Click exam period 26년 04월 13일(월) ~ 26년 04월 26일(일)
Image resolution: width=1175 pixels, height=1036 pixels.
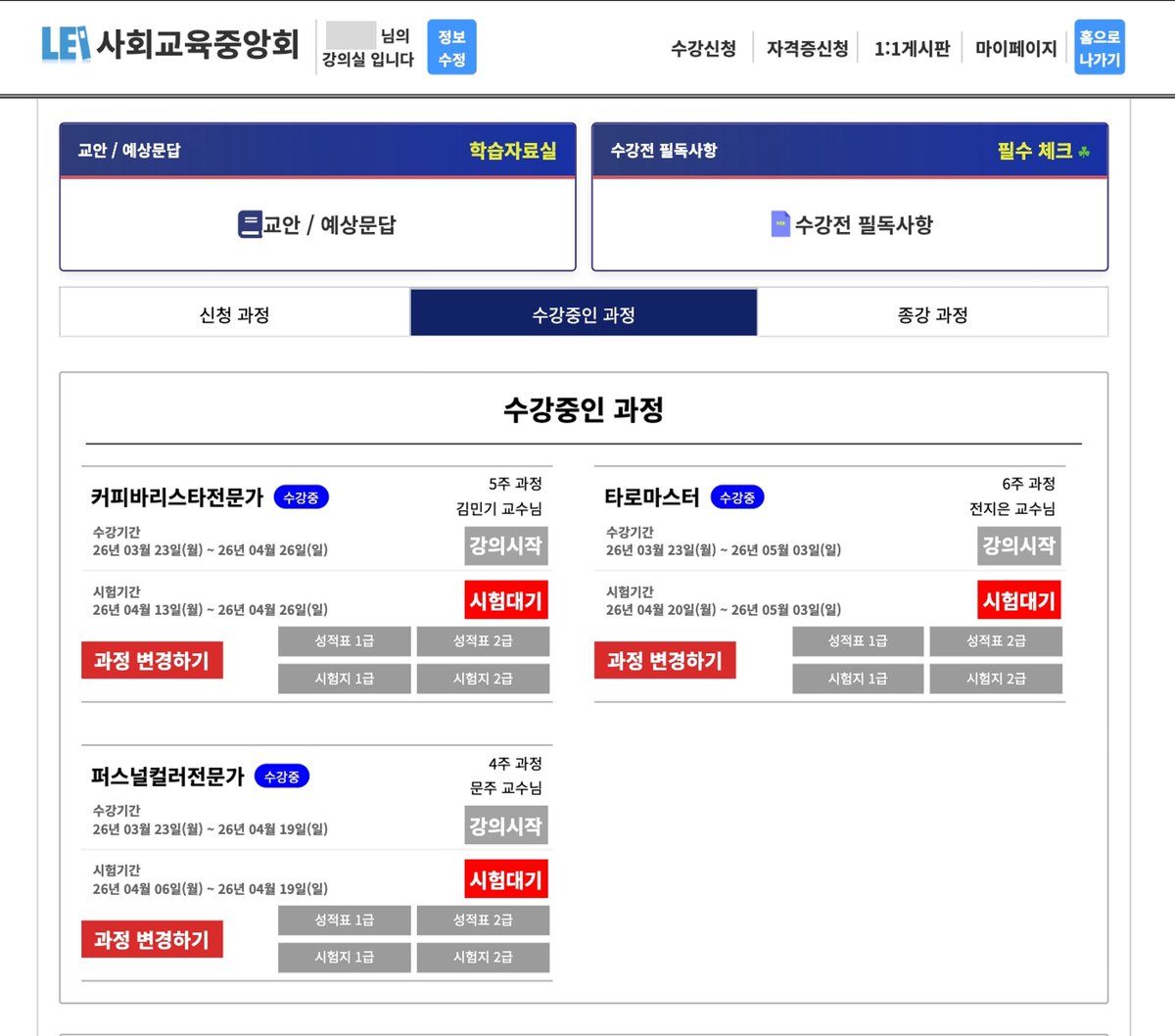211,610
